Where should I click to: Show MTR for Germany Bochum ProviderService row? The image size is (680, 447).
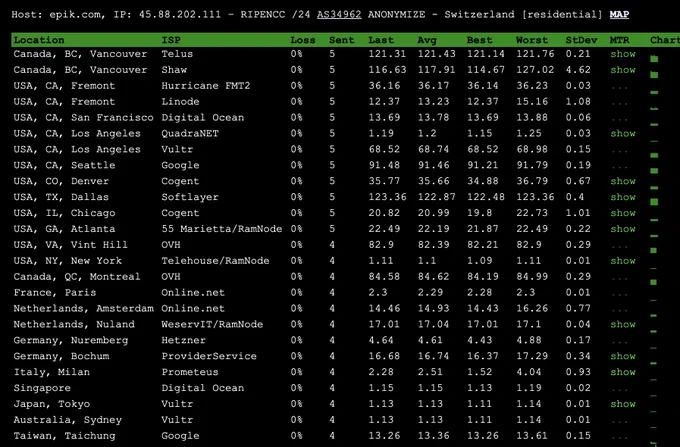pos(623,356)
